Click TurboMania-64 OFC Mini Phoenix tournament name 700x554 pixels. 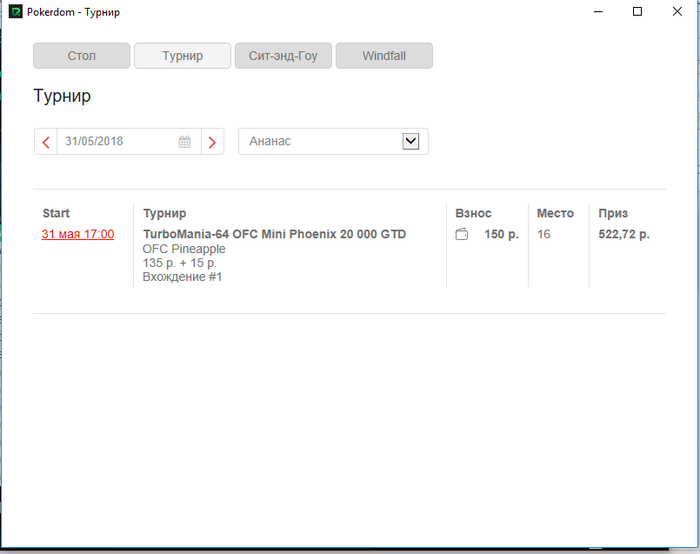click(274, 234)
